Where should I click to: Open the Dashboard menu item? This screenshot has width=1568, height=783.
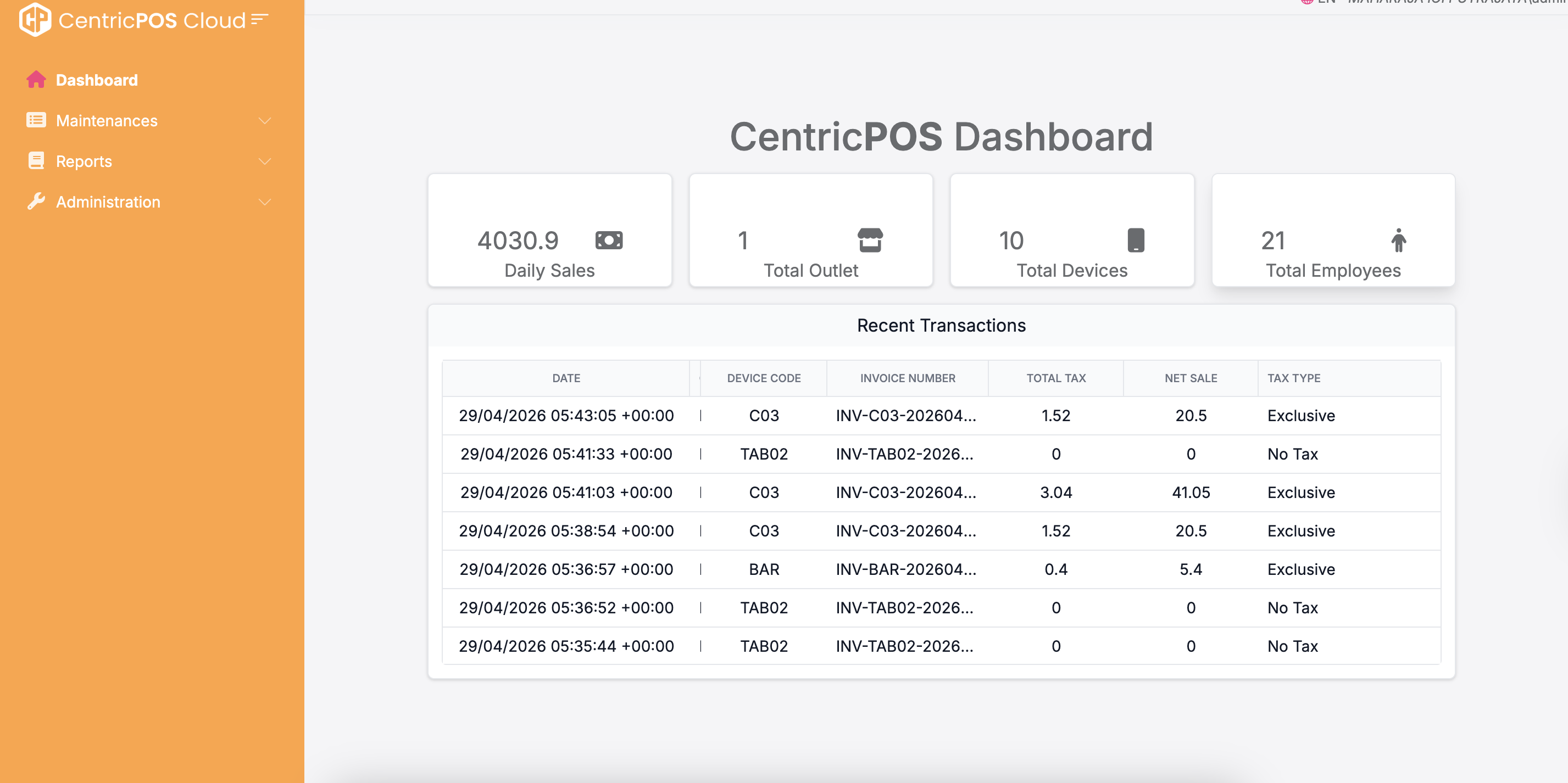click(x=97, y=80)
